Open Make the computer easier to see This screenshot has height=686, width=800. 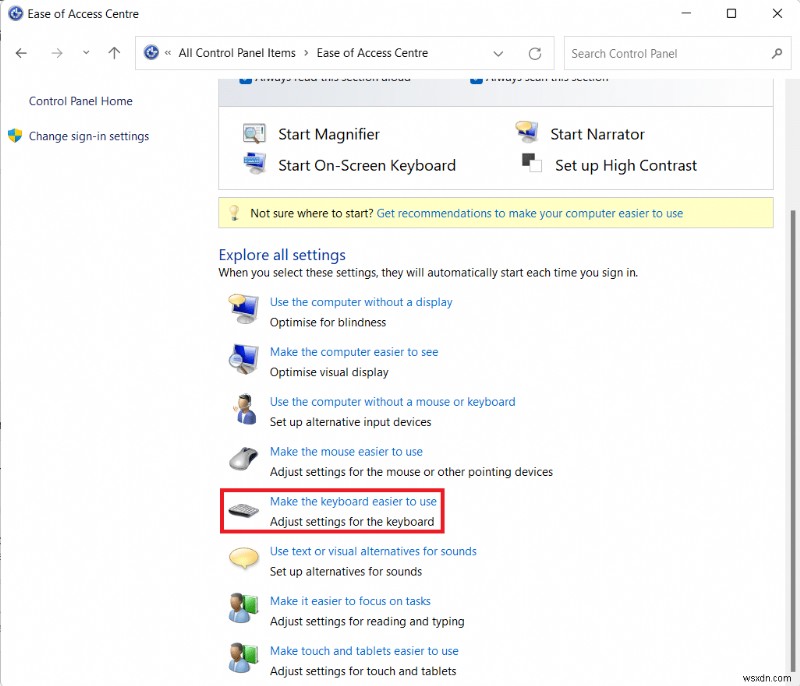(x=354, y=352)
